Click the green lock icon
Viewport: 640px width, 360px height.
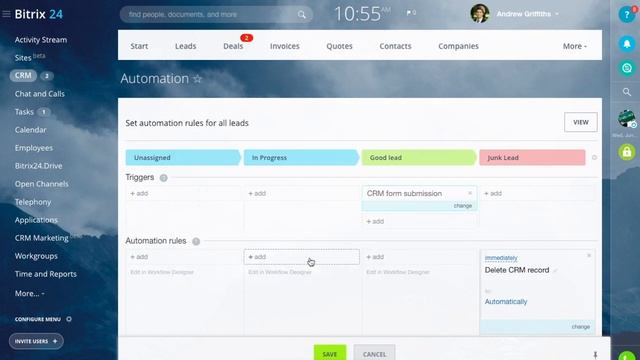click(627, 152)
